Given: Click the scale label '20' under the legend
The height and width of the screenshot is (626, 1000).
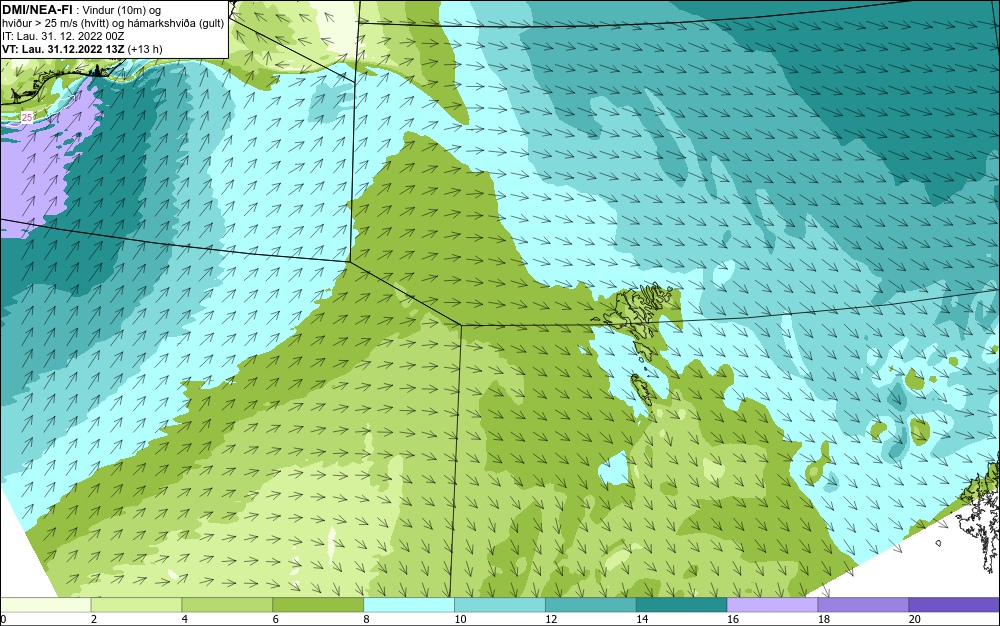Looking at the screenshot, I should pos(915,619).
